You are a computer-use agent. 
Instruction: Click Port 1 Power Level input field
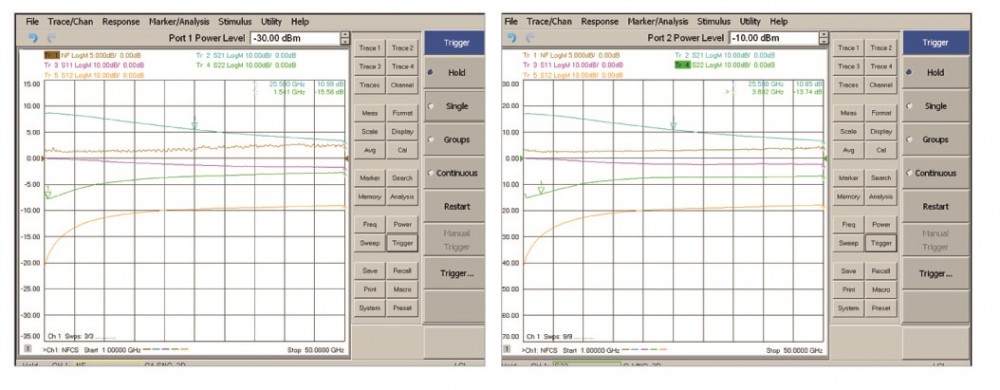[x=295, y=38]
